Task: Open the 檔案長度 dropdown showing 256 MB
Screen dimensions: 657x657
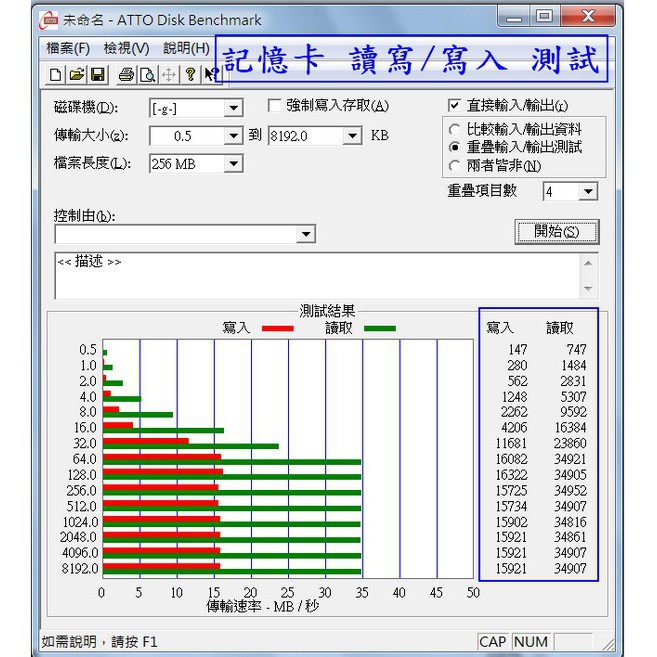Action: (x=233, y=164)
